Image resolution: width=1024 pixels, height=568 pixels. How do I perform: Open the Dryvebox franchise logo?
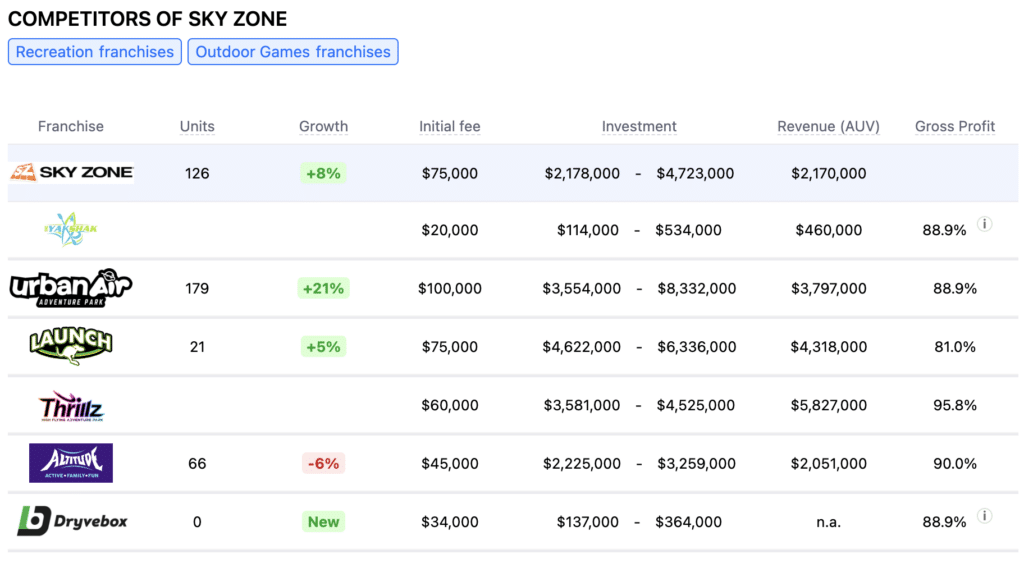(72, 521)
